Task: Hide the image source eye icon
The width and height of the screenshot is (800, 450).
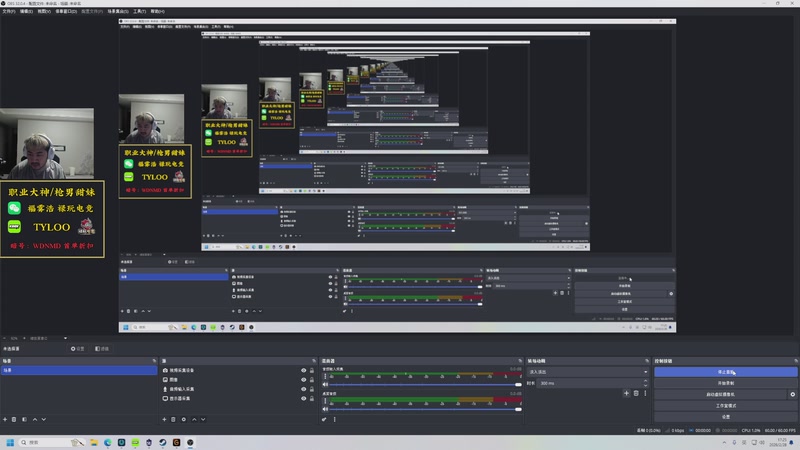Action: pyautogui.click(x=304, y=380)
